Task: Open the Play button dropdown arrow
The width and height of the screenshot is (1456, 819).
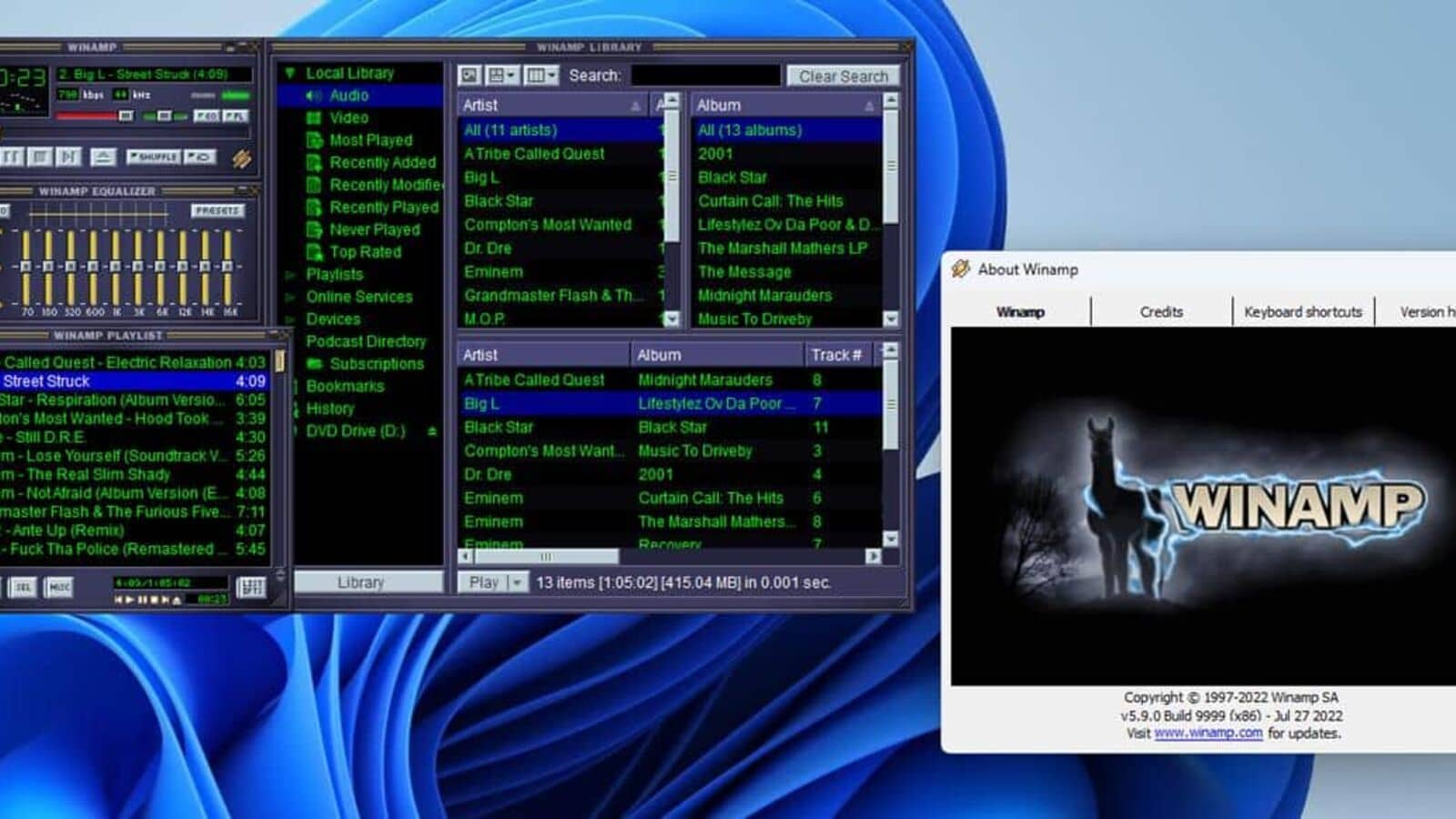Action: tap(517, 582)
